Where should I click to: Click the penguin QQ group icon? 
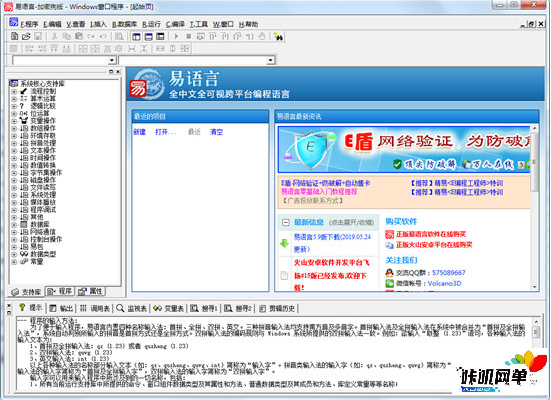coord(389,273)
